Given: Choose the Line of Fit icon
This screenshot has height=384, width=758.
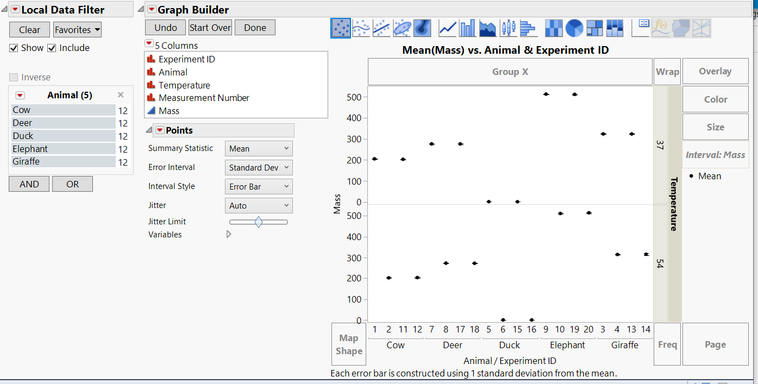Looking at the screenshot, I should (381, 28).
